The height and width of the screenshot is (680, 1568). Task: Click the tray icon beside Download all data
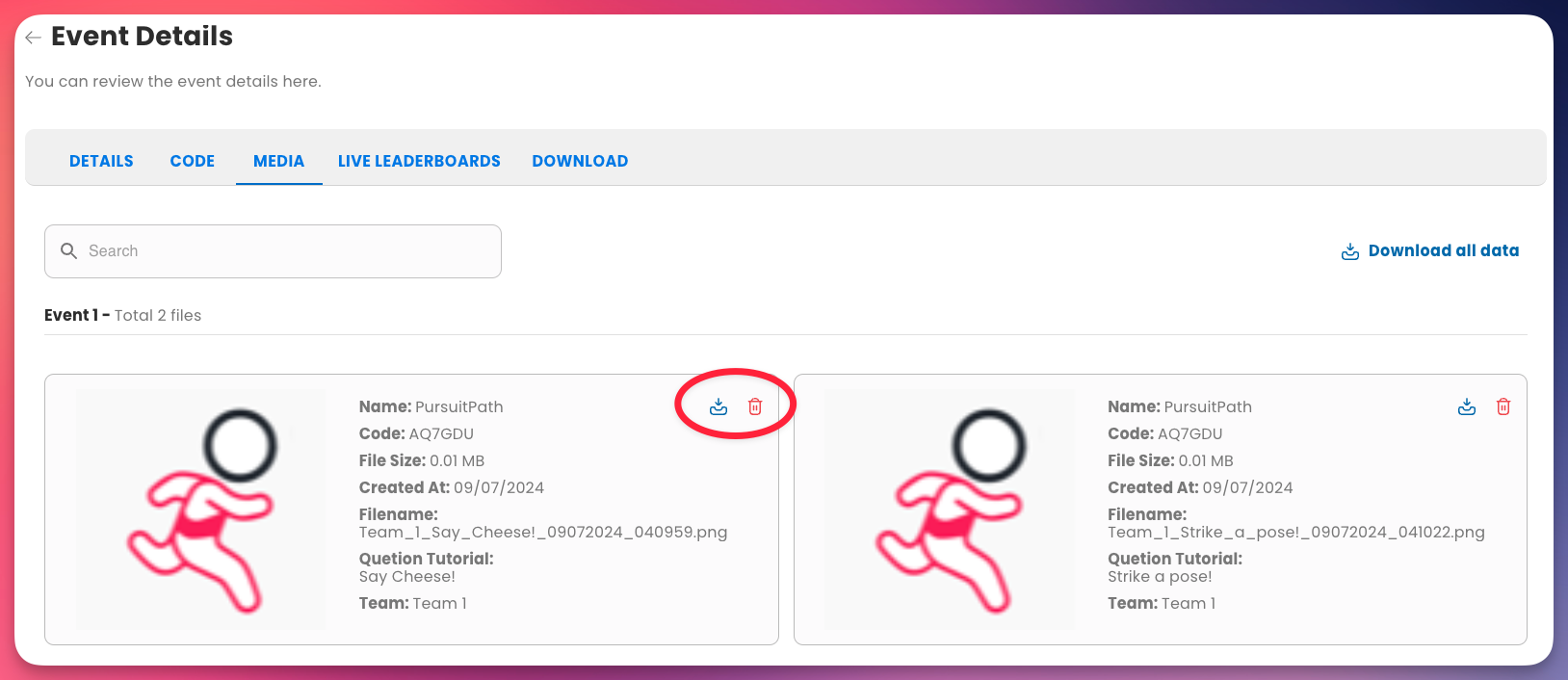pos(1350,251)
